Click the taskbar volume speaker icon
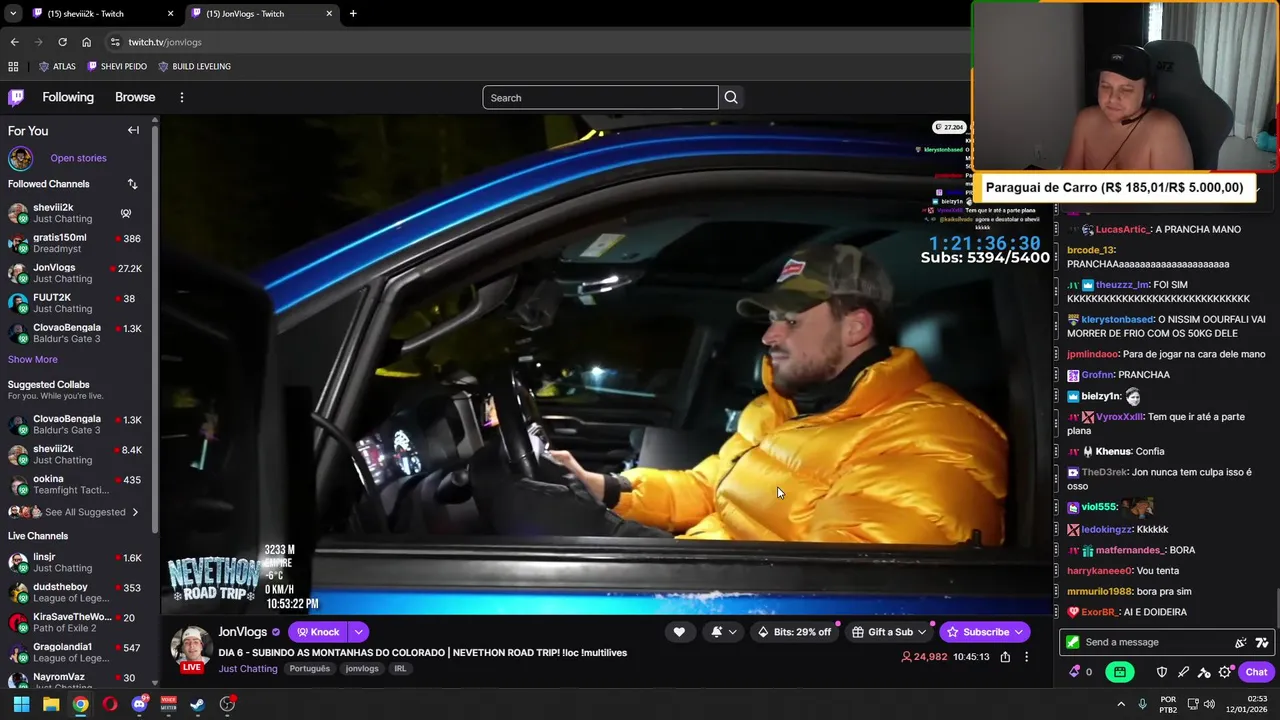The height and width of the screenshot is (720, 1280). click(1209, 704)
